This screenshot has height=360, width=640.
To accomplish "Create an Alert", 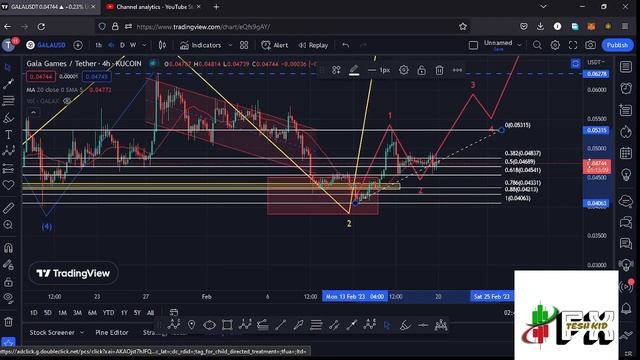I will tap(275, 45).
